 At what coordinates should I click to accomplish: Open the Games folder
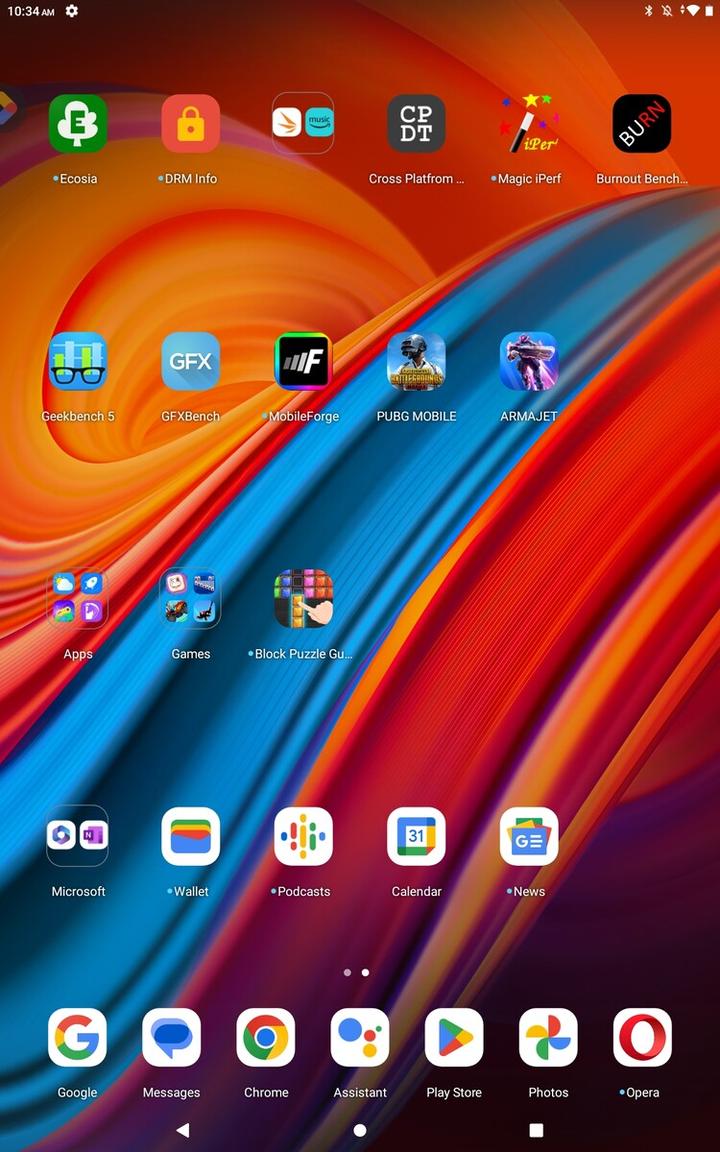[190, 598]
